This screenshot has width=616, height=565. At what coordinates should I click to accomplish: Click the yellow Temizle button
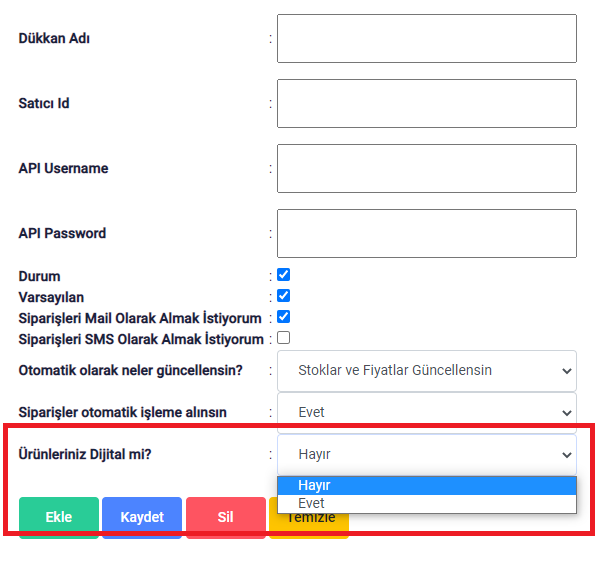(x=309, y=523)
